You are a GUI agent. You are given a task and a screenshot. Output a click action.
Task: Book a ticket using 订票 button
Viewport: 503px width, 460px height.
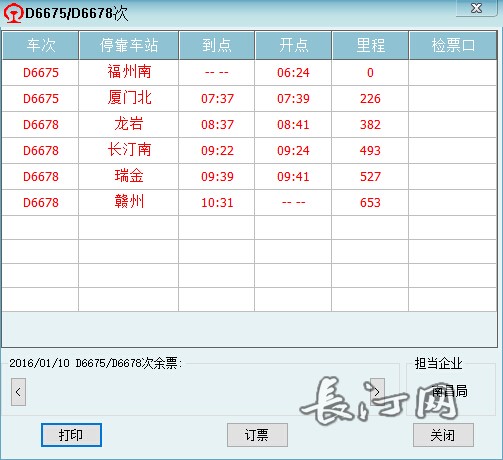[257, 435]
